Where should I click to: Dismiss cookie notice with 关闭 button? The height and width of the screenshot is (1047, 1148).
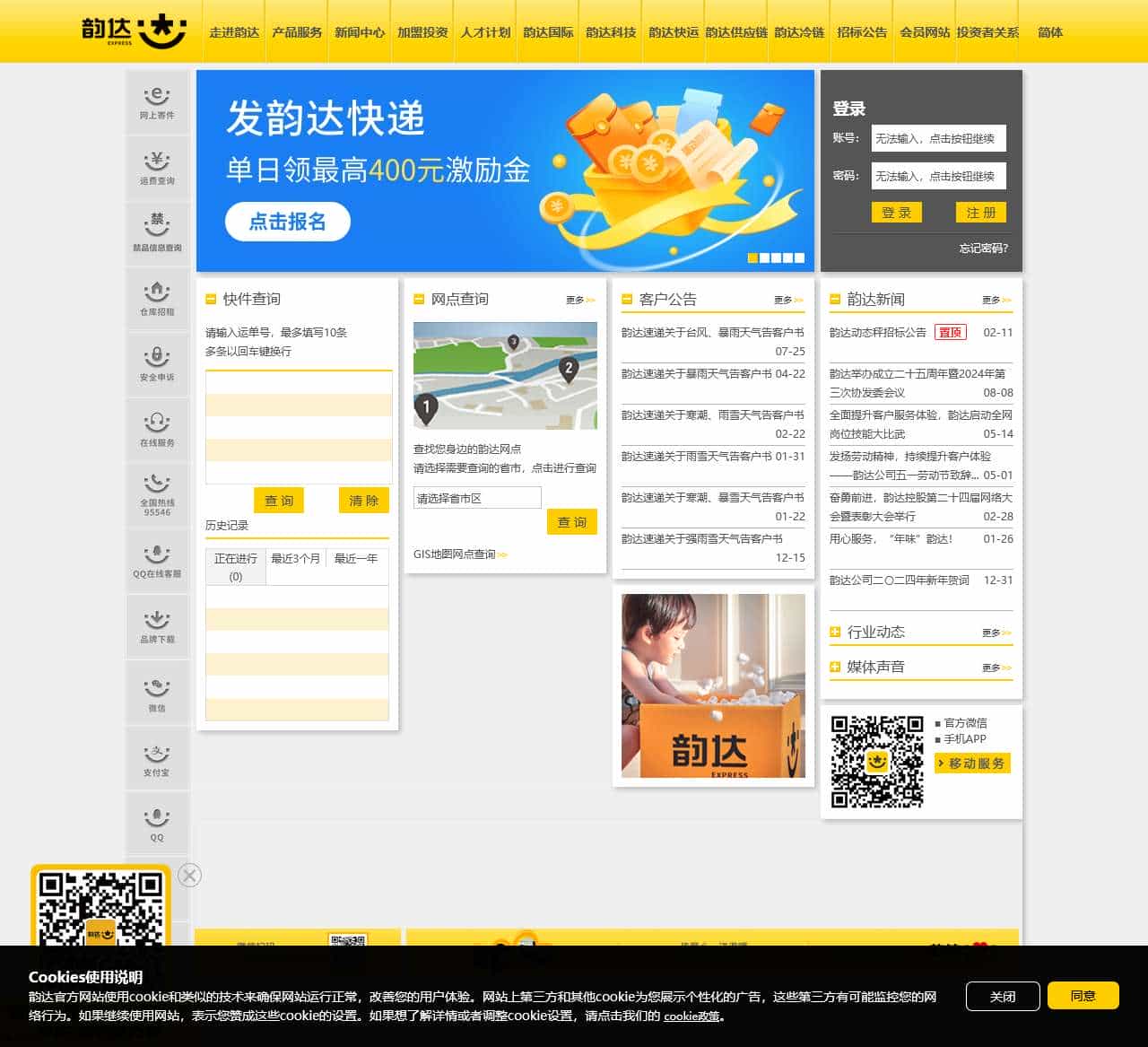click(1003, 996)
